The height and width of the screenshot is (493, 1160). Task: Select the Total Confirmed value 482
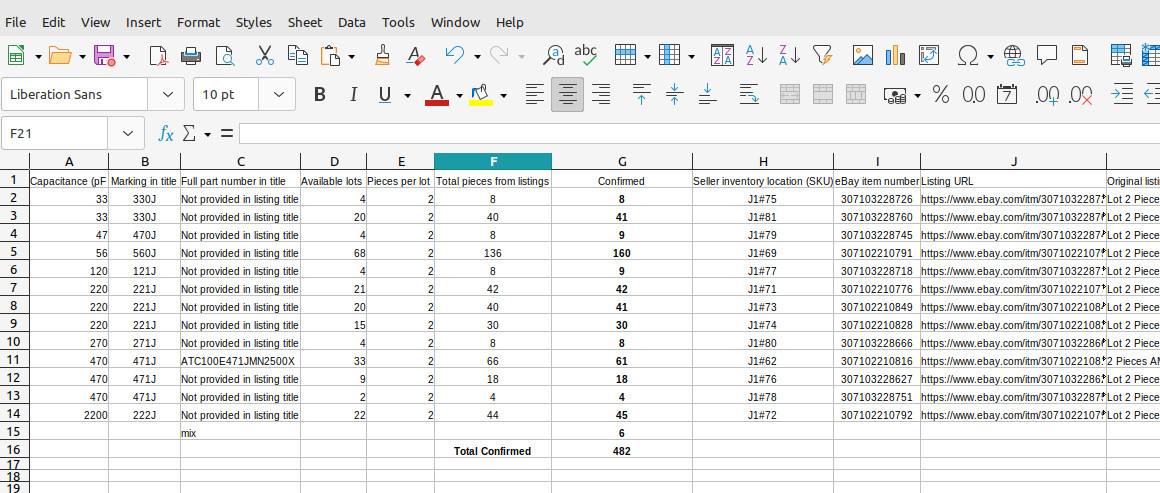[x=622, y=451]
